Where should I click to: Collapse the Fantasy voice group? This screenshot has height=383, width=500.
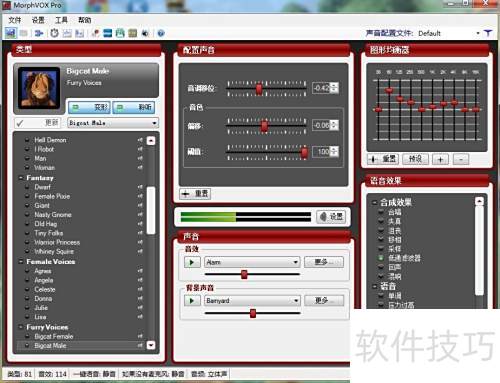point(20,178)
